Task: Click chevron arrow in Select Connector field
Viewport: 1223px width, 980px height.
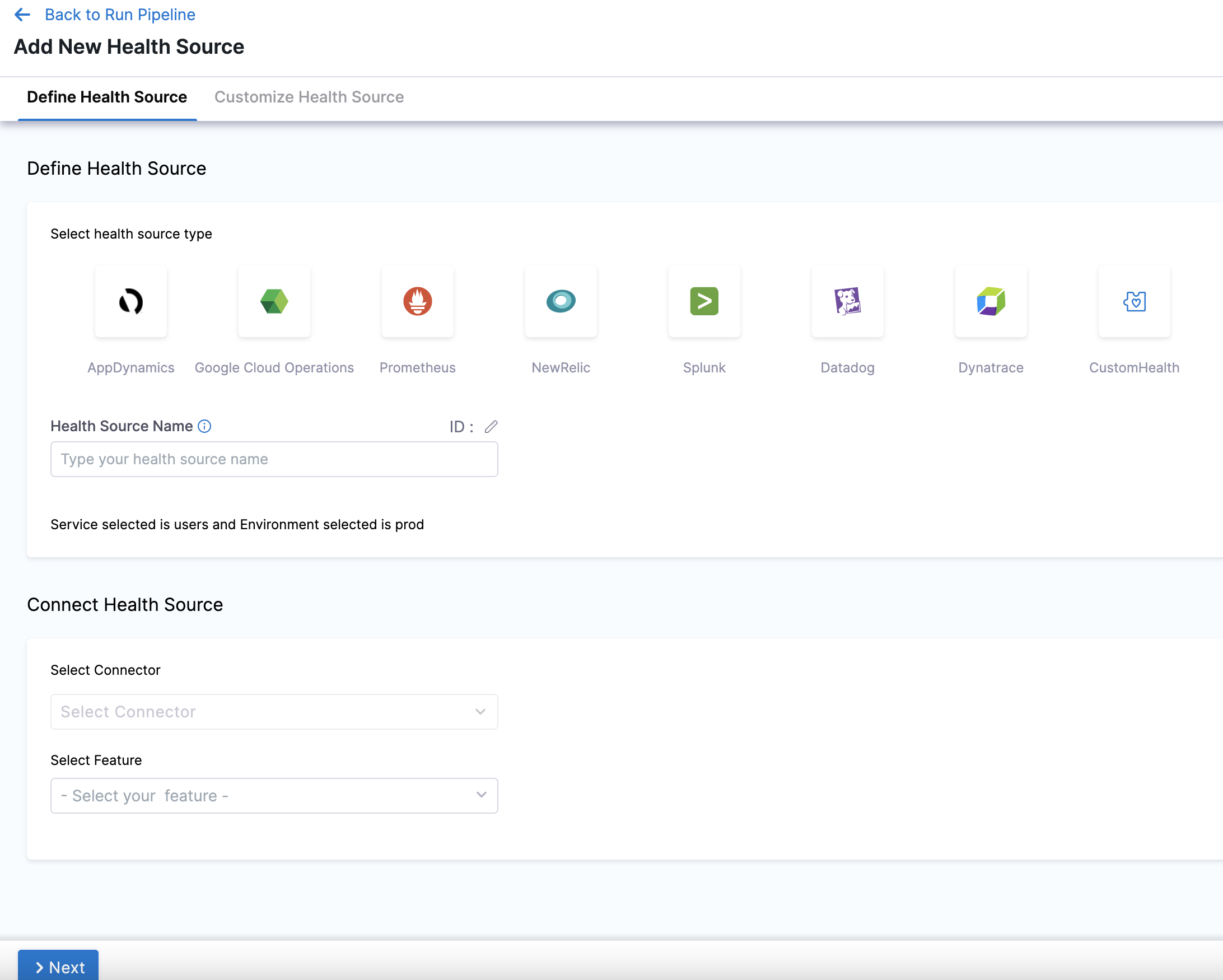Action: click(x=480, y=712)
